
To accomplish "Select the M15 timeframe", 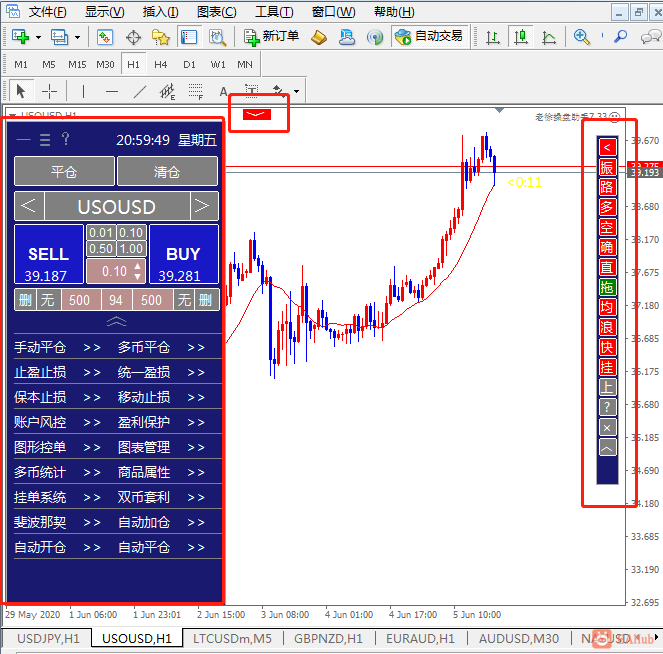I will (77, 65).
